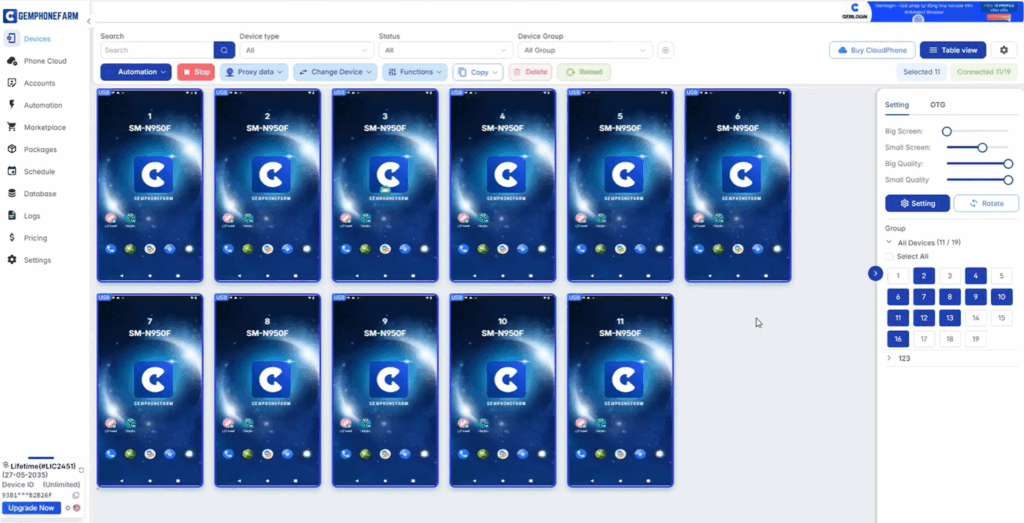Click the Rotate button
The image size is (1024, 523).
click(x=986, y=203)
